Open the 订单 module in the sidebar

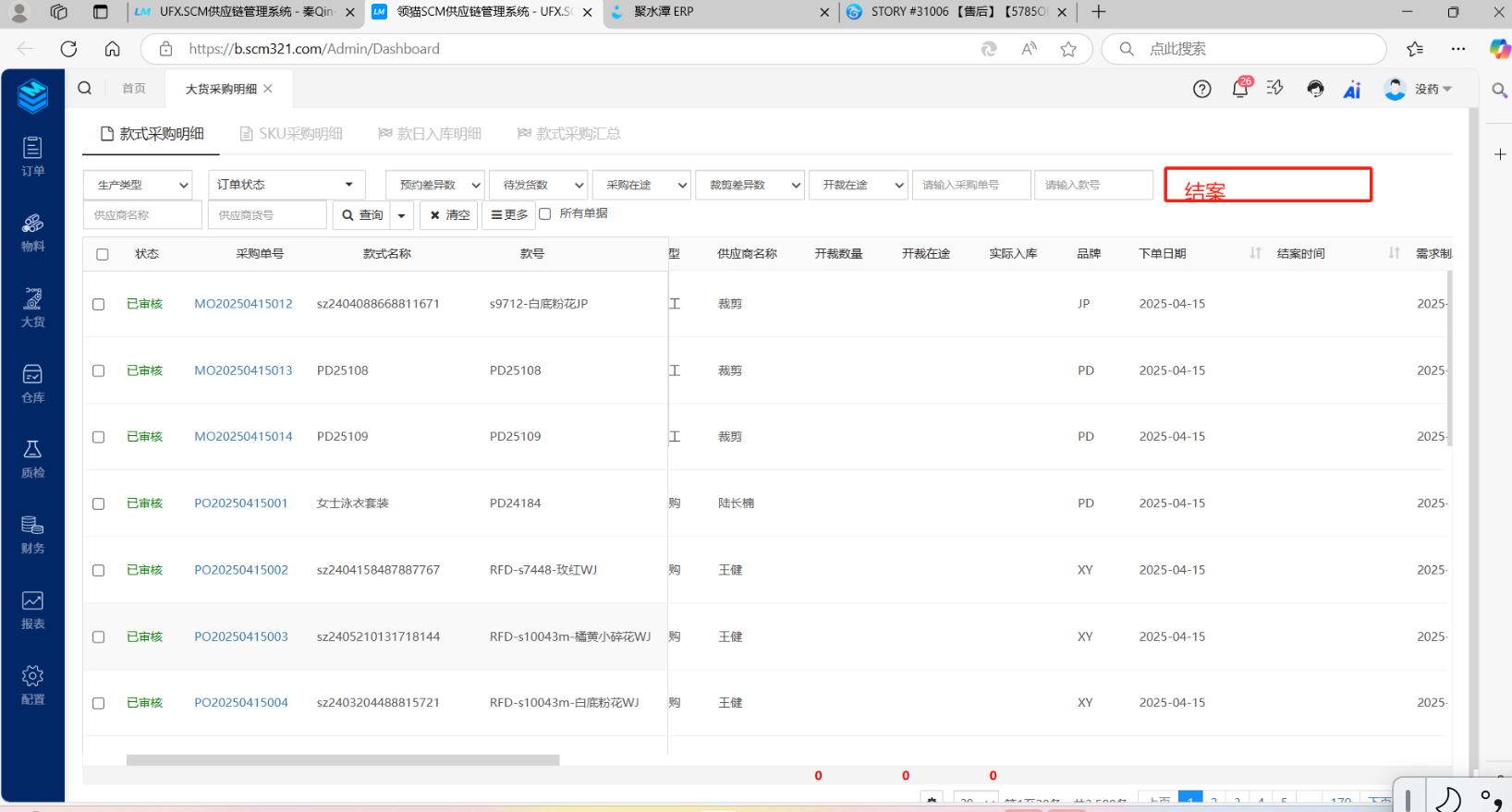coord(32,155)
